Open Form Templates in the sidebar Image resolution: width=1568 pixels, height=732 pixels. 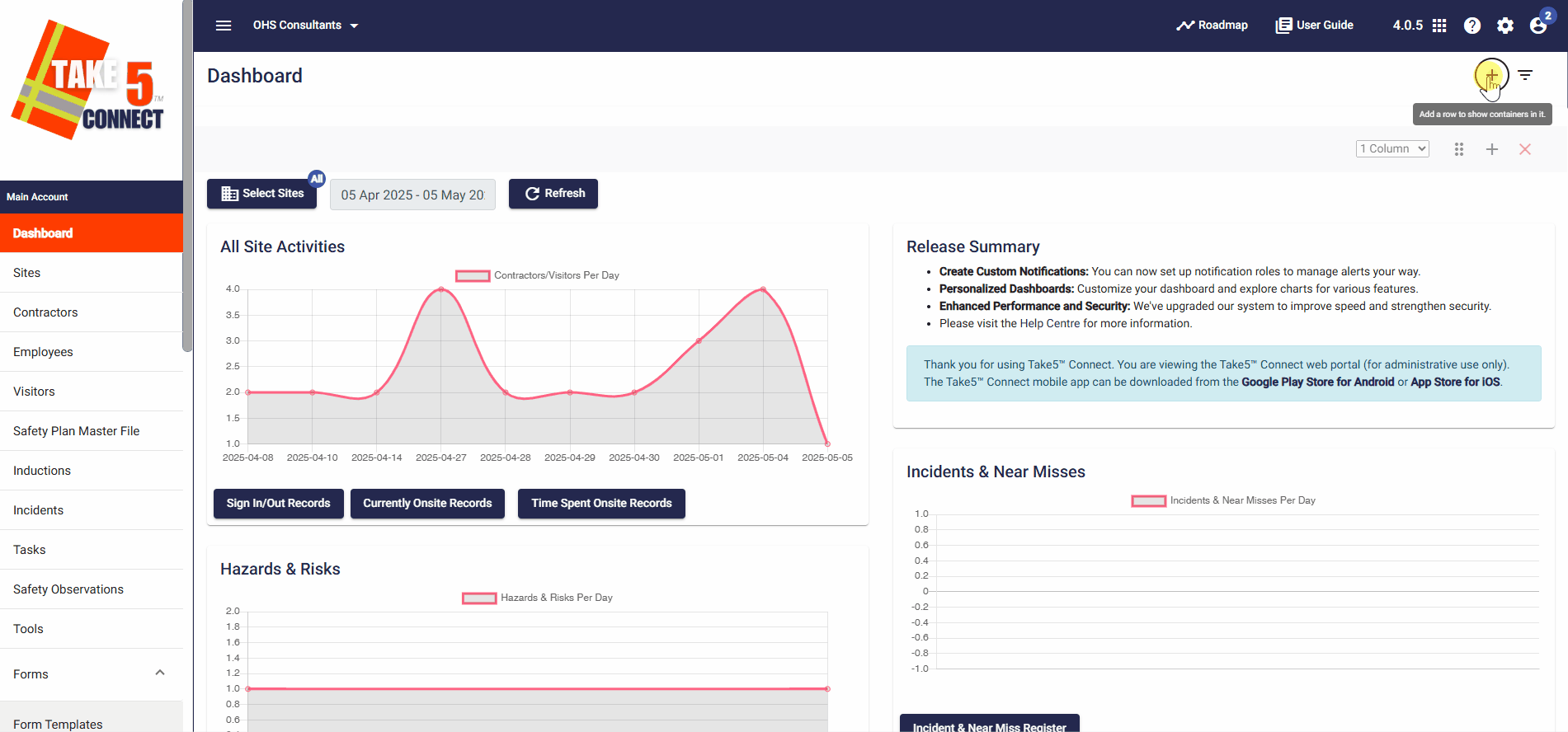pyautogui.click(x=92, y=718)
